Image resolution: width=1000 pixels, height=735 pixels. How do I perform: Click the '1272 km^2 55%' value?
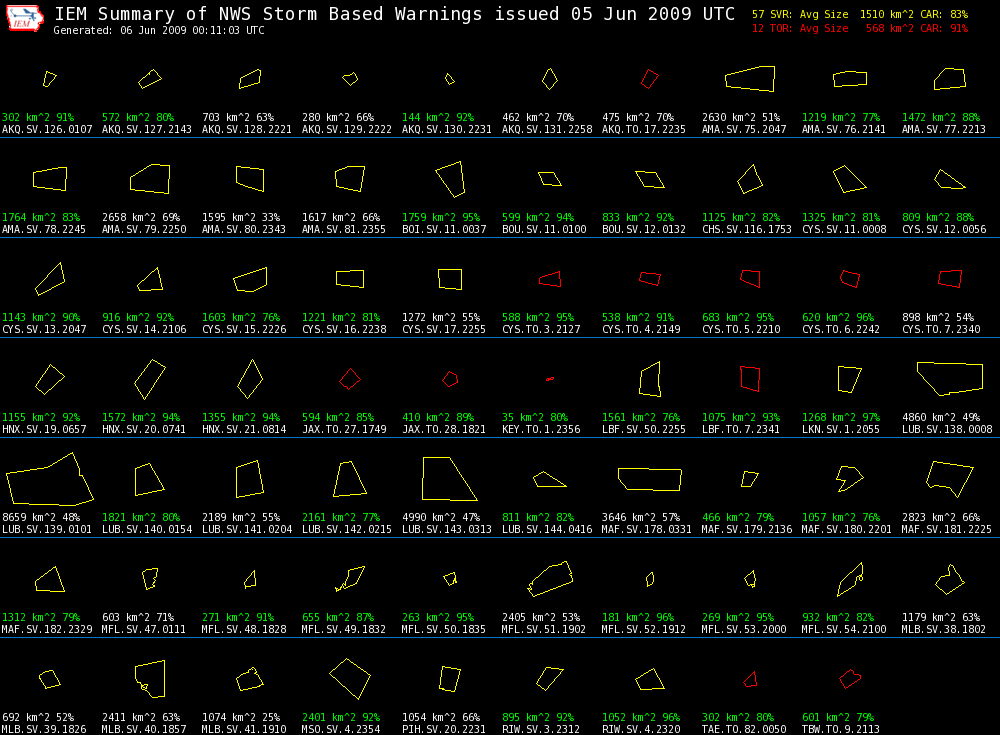441,317
